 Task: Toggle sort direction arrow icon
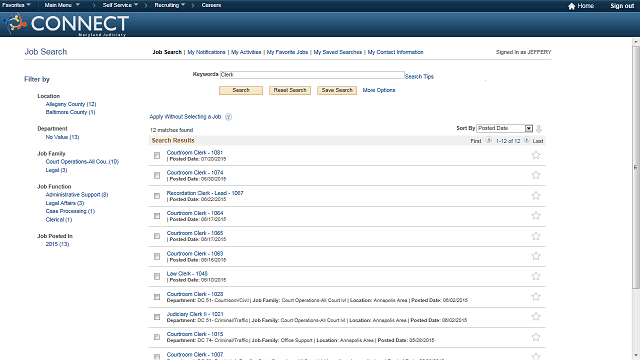(538, 129)
